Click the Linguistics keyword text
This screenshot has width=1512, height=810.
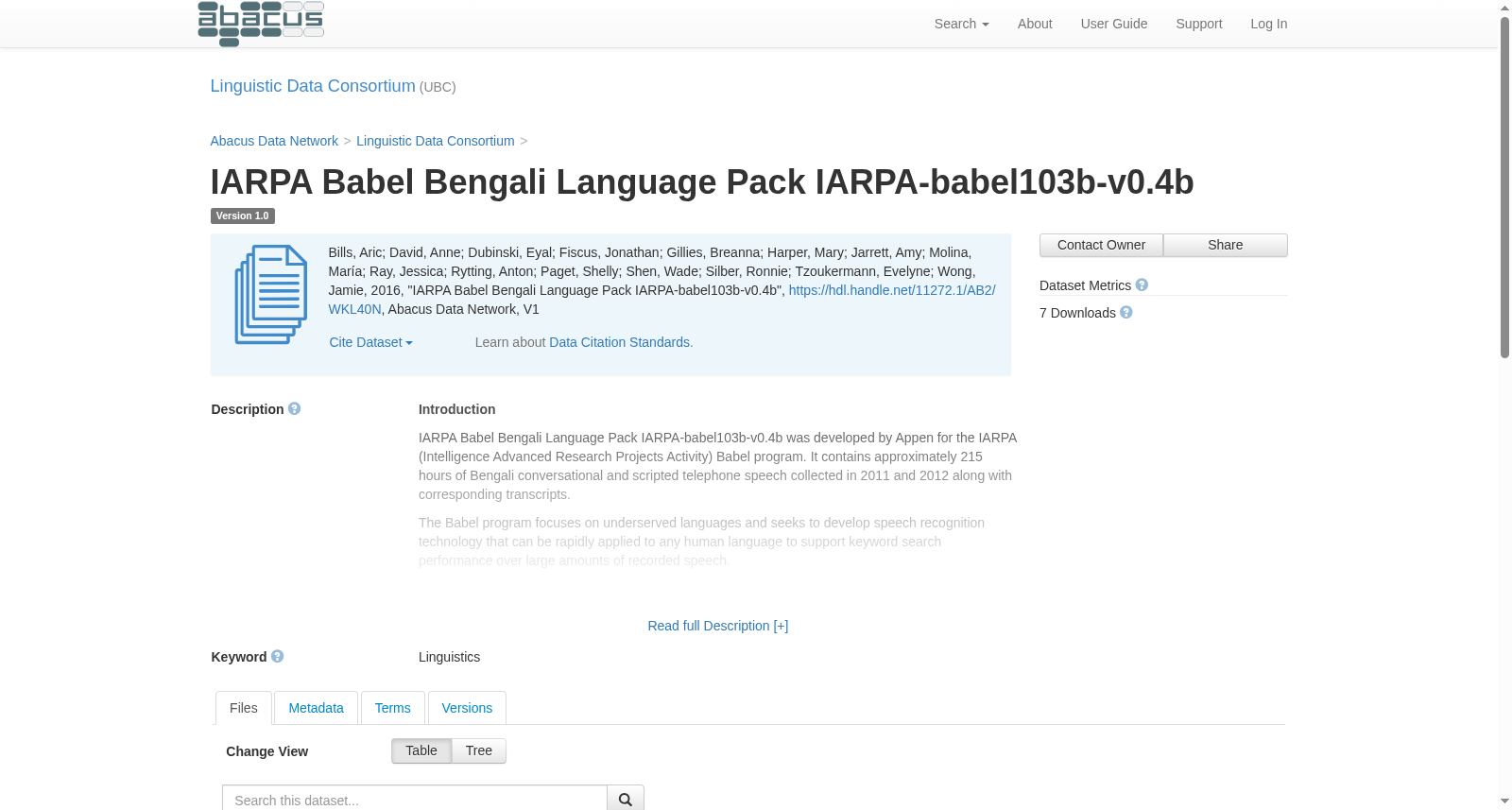click(x=449, y=657)
